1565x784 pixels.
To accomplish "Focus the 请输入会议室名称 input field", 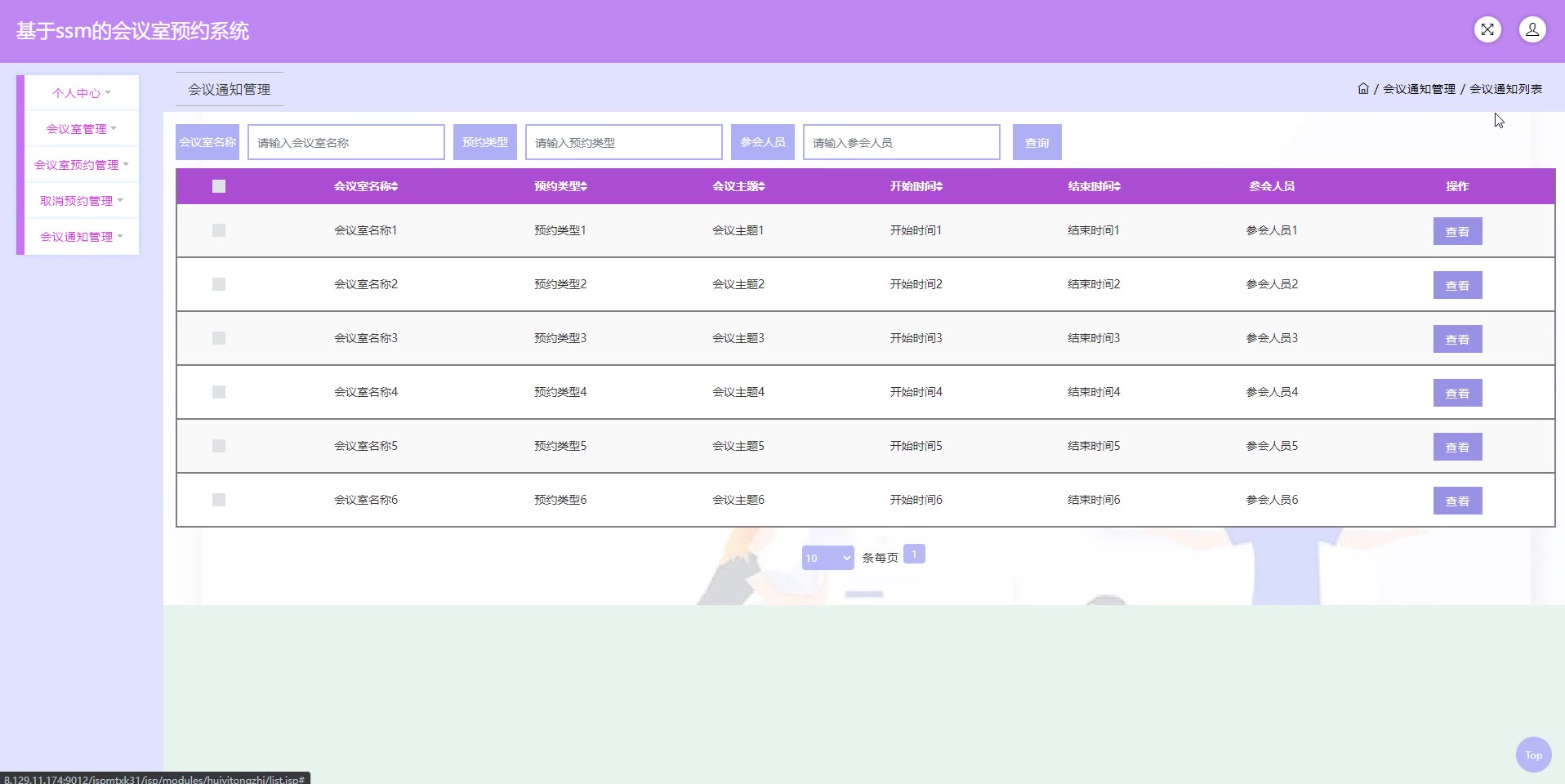I will coord(346,142).
